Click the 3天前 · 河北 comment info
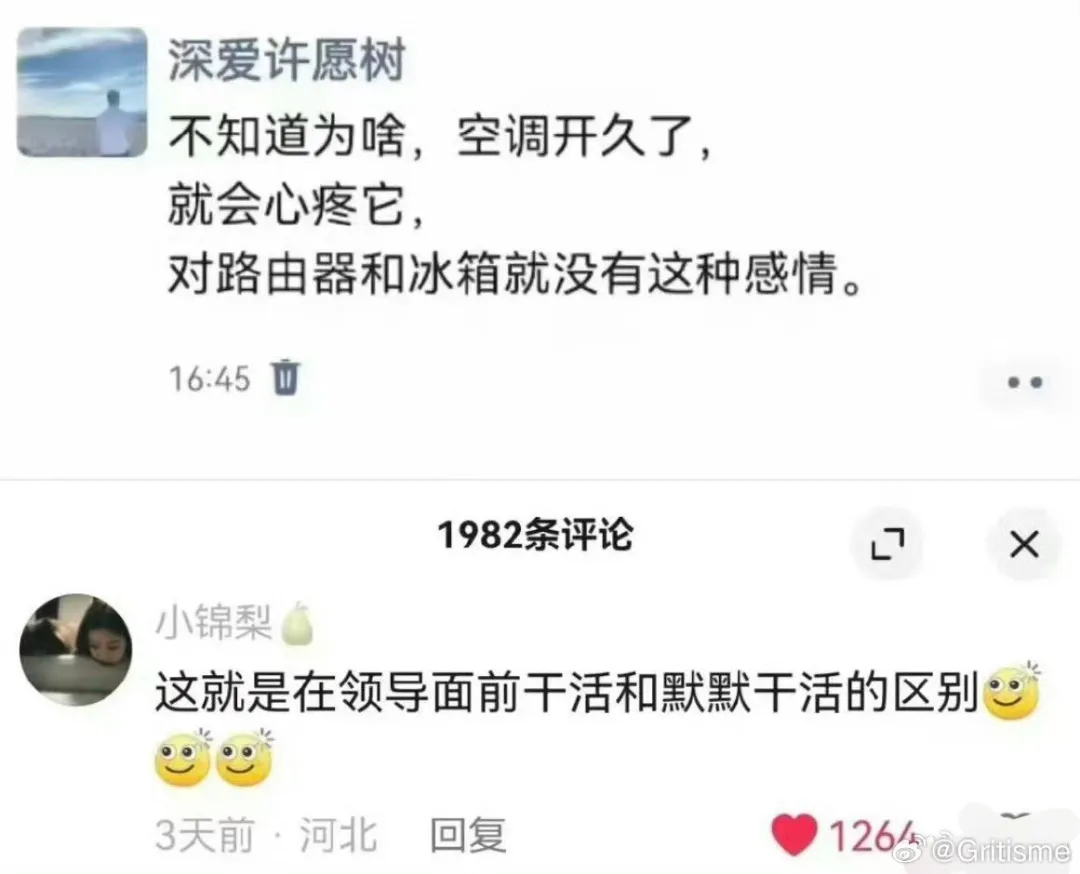 point(266,835)
